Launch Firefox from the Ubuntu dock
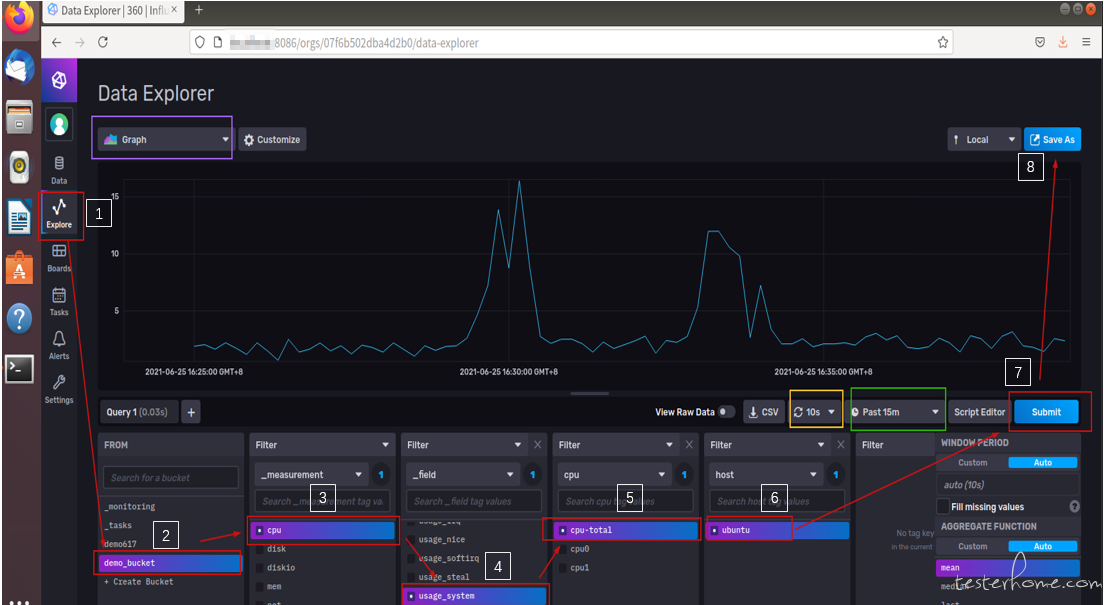Screen dimensions: 1104x605 pos(19,20)
